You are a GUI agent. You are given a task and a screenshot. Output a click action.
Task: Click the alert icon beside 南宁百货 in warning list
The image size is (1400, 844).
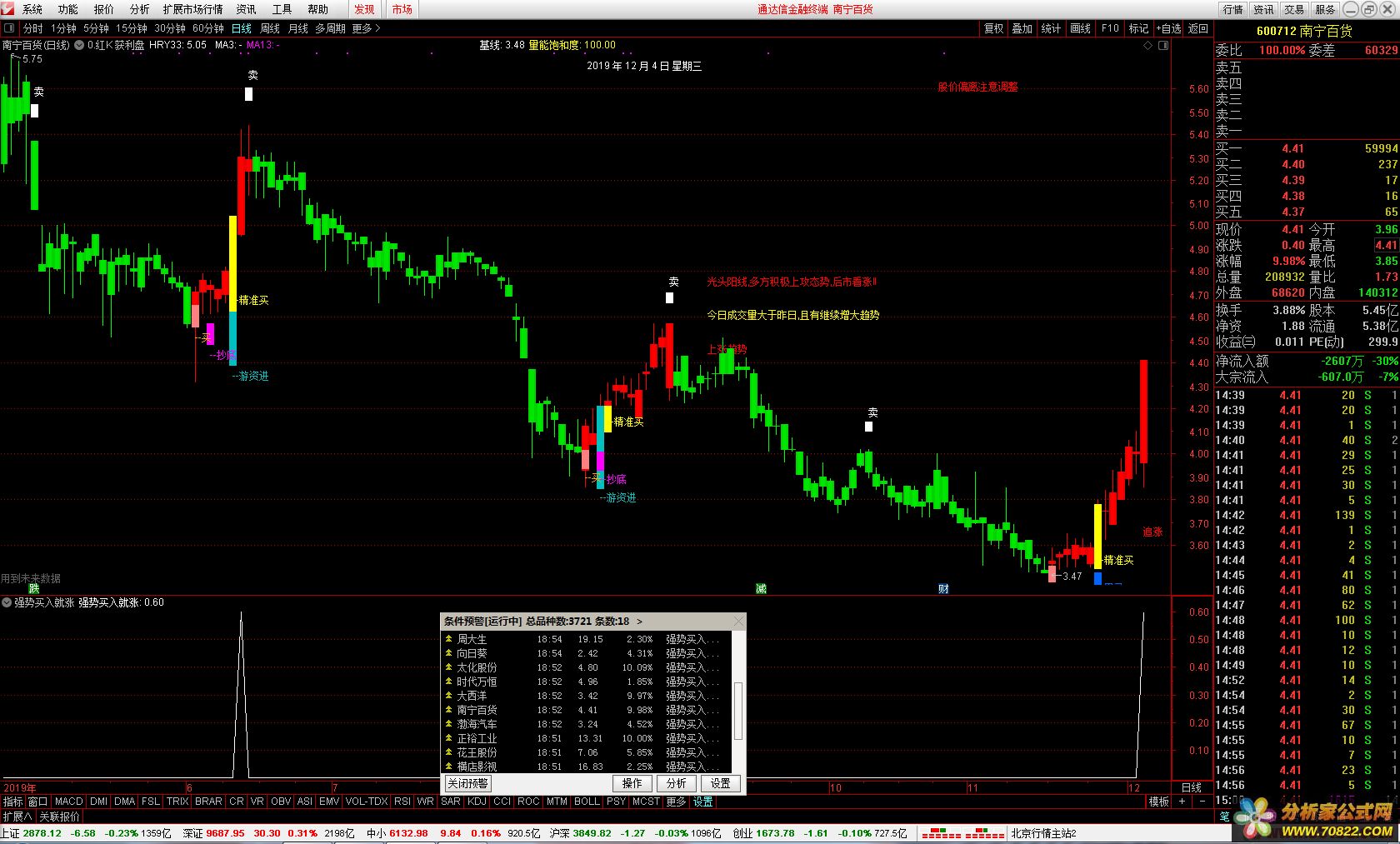[448, 710]
